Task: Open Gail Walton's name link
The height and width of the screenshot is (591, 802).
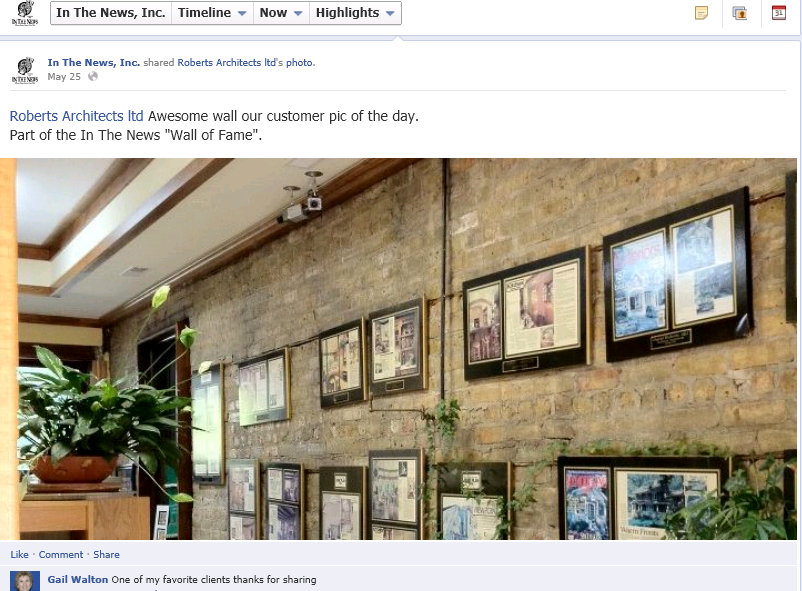Action: (78, 580)
